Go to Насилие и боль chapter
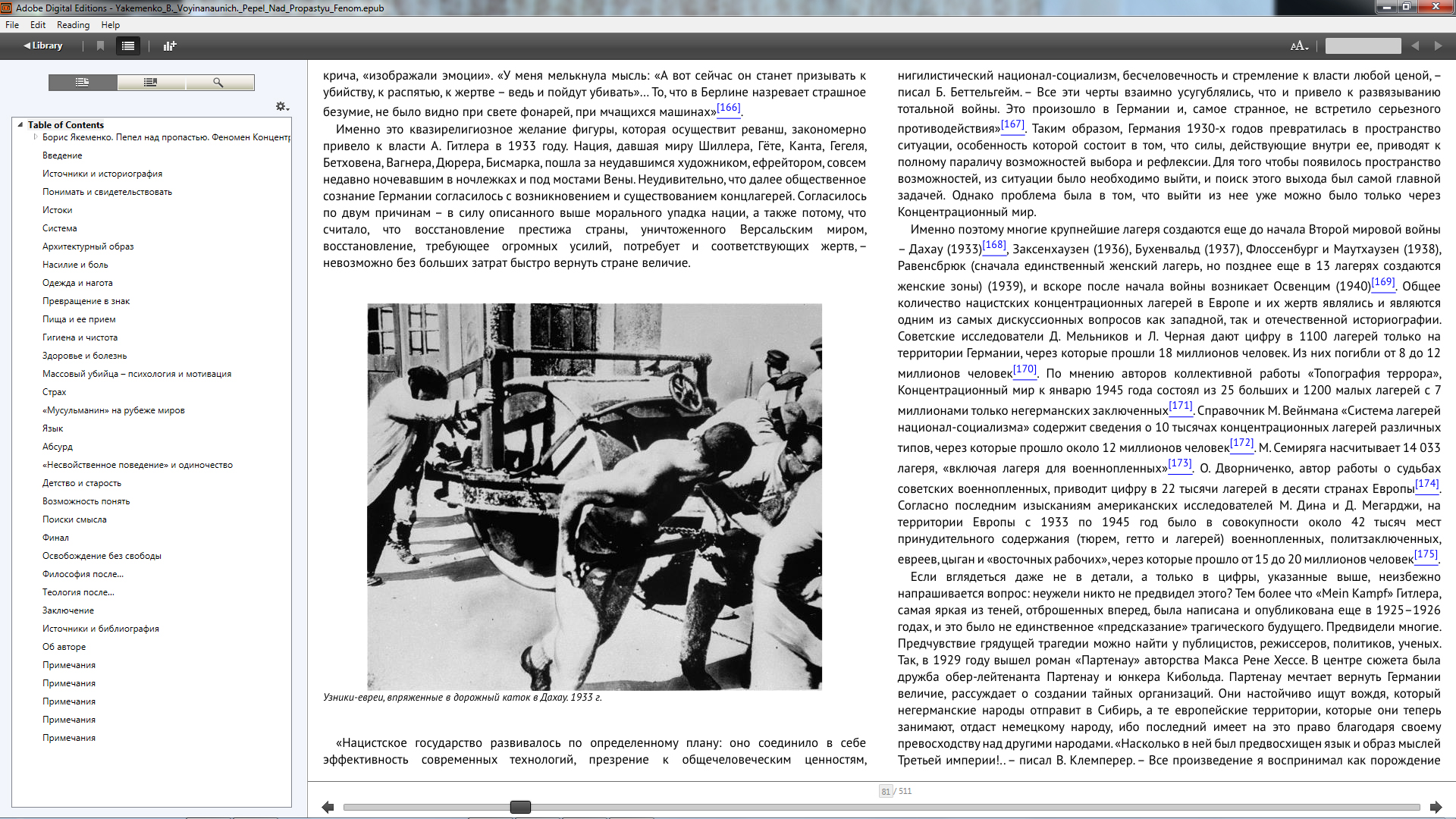 tap(75, 265)
